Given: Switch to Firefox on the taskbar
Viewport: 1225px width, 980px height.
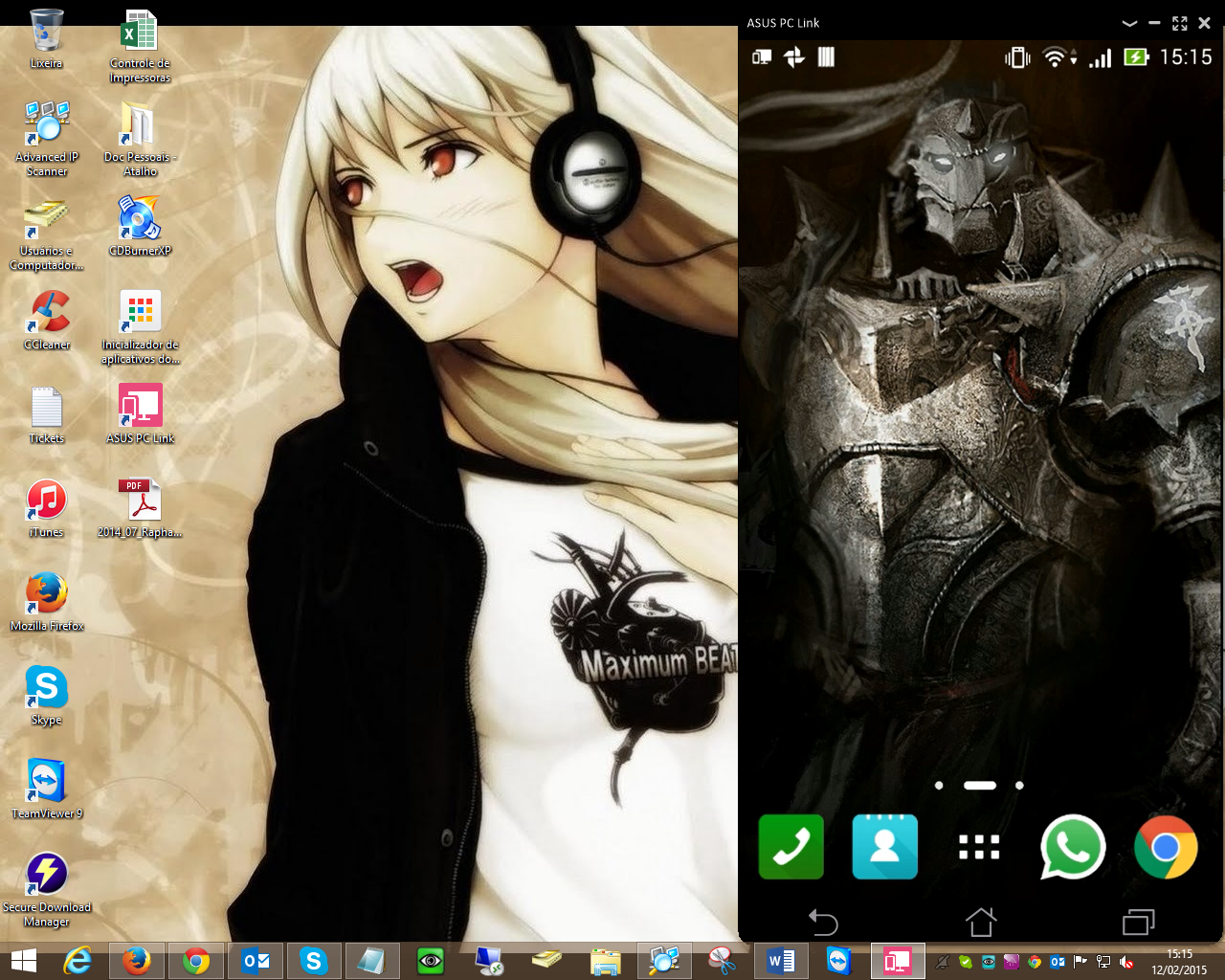Looking at the screenshot, I should (x=137, y=961).
